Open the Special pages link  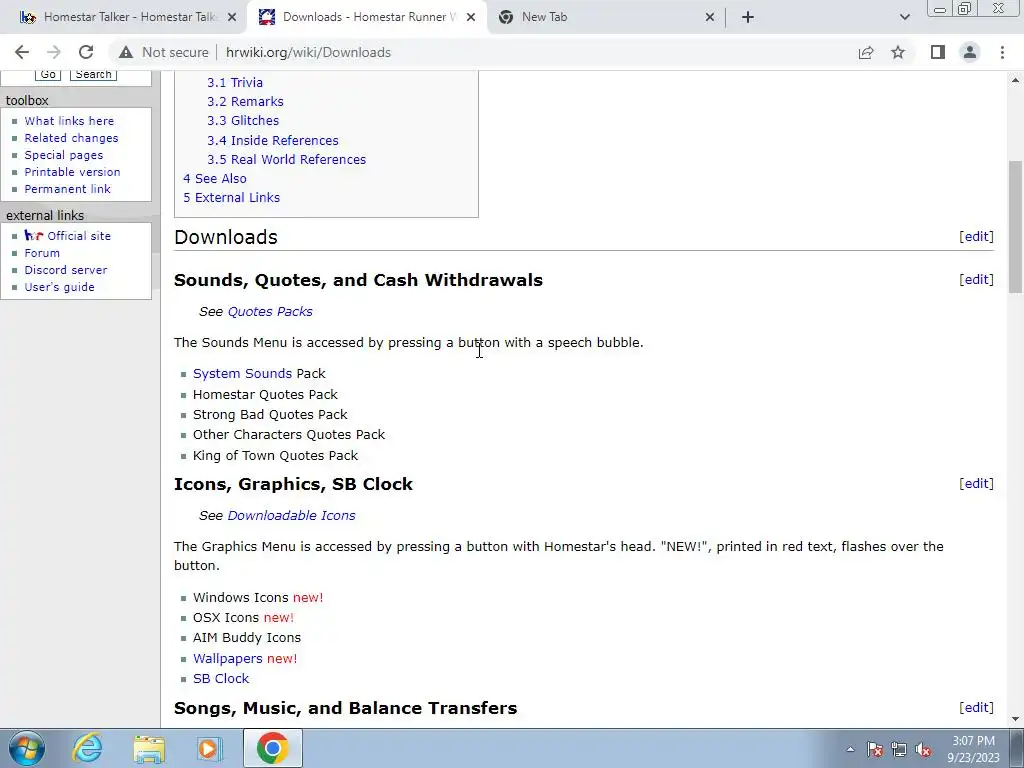(63, 155)
